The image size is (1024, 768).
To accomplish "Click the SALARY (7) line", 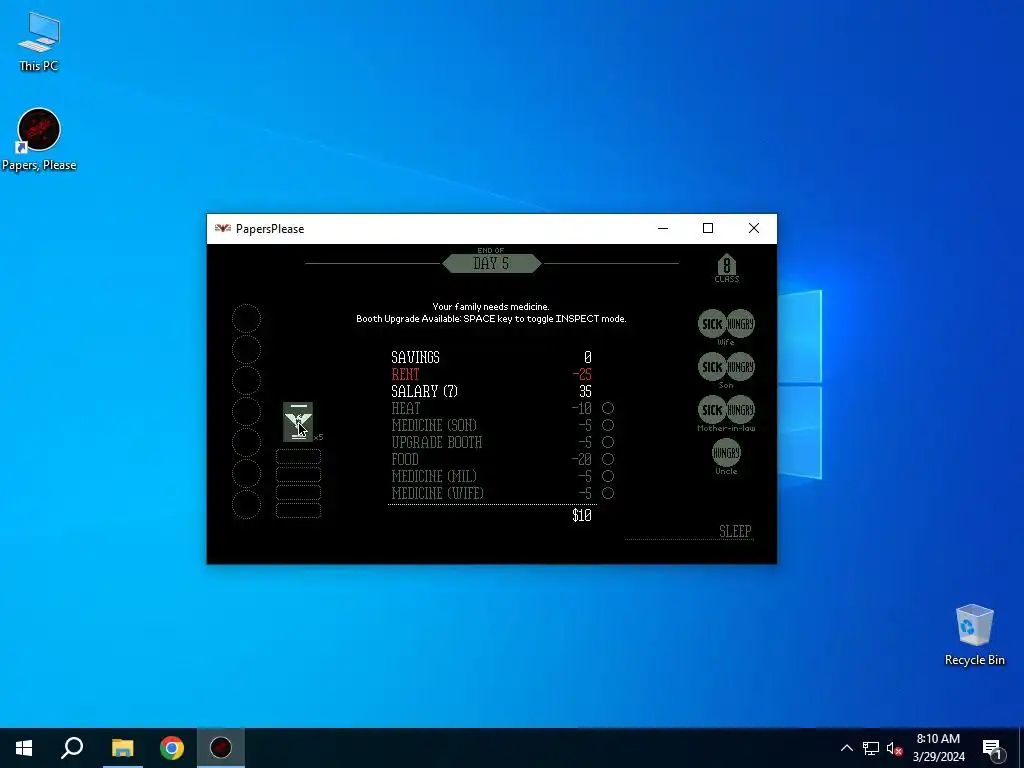I will [x=491, y=391].
